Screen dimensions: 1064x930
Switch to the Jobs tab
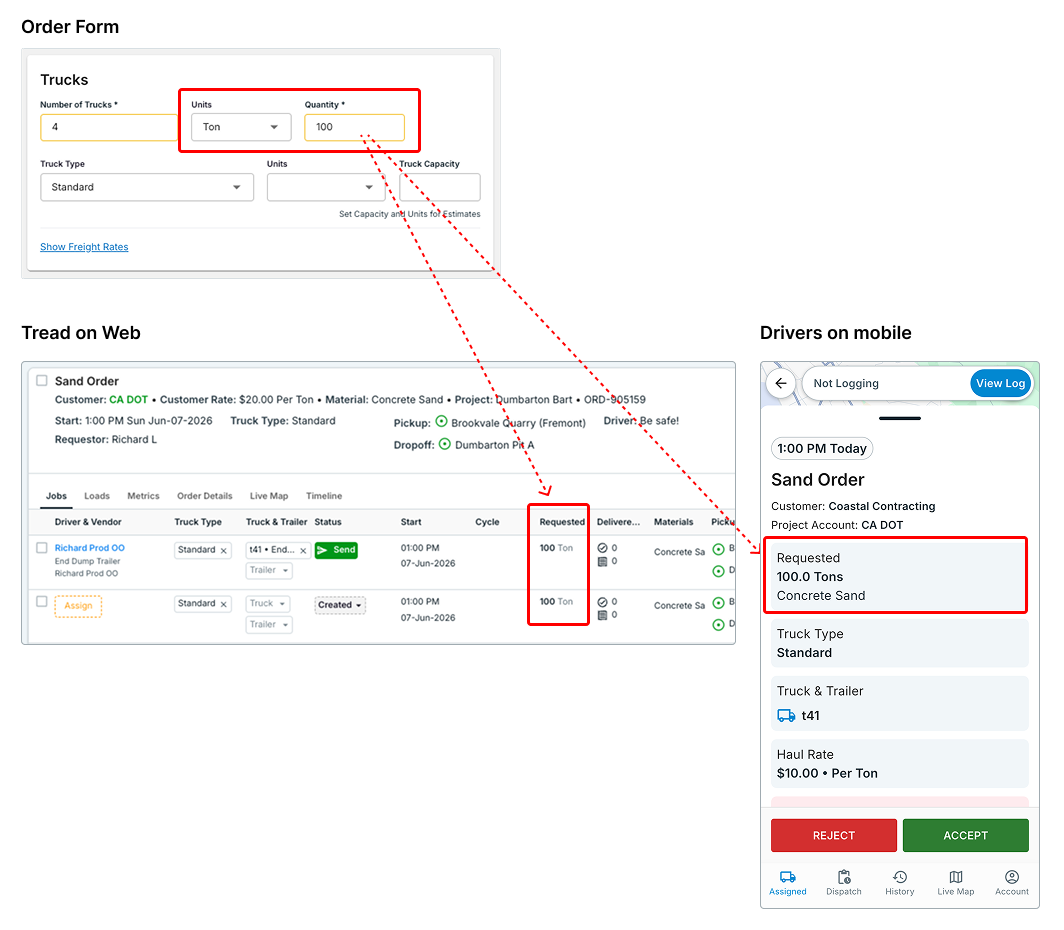56,496
